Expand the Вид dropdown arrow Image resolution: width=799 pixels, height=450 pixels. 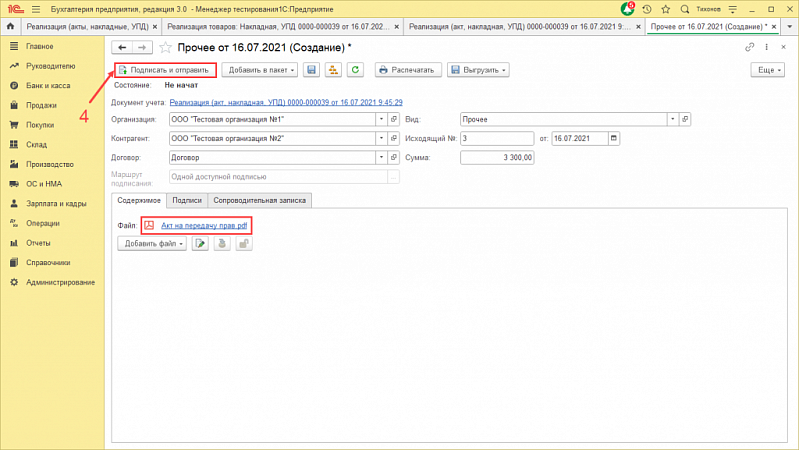click(x=673, y=119)
